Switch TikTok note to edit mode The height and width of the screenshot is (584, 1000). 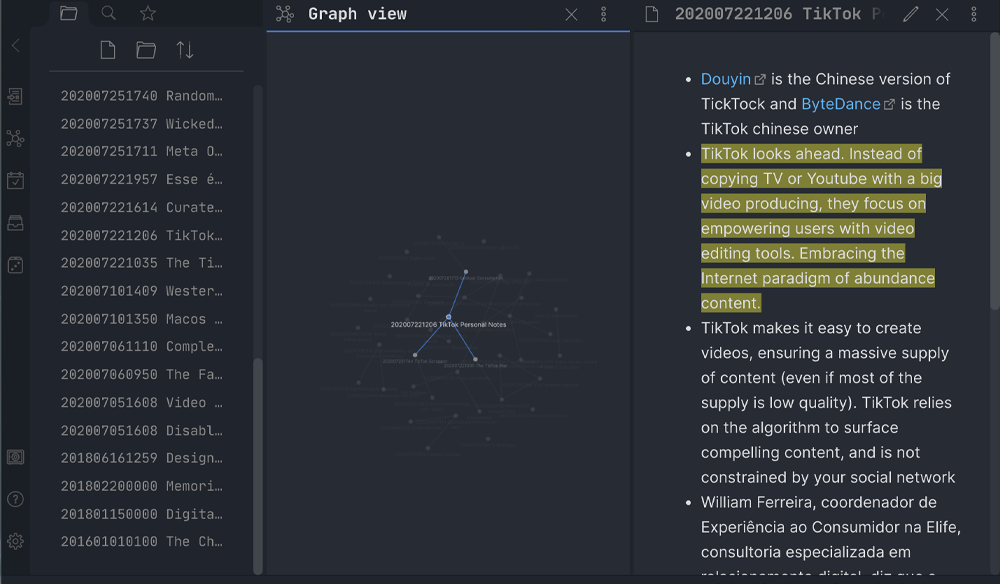click(911, 14)
